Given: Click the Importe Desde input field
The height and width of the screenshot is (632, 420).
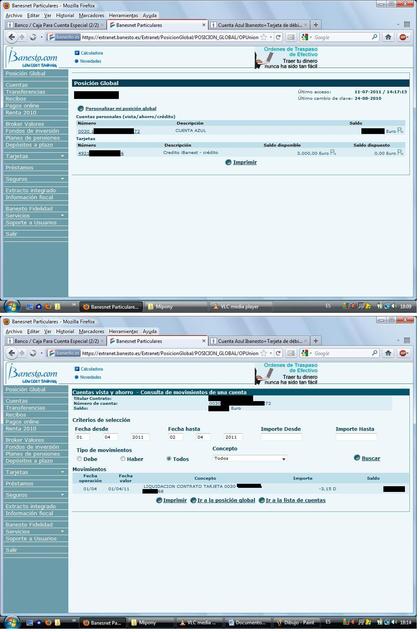Looking at the screenshot, I should click(x=281, y=437).
